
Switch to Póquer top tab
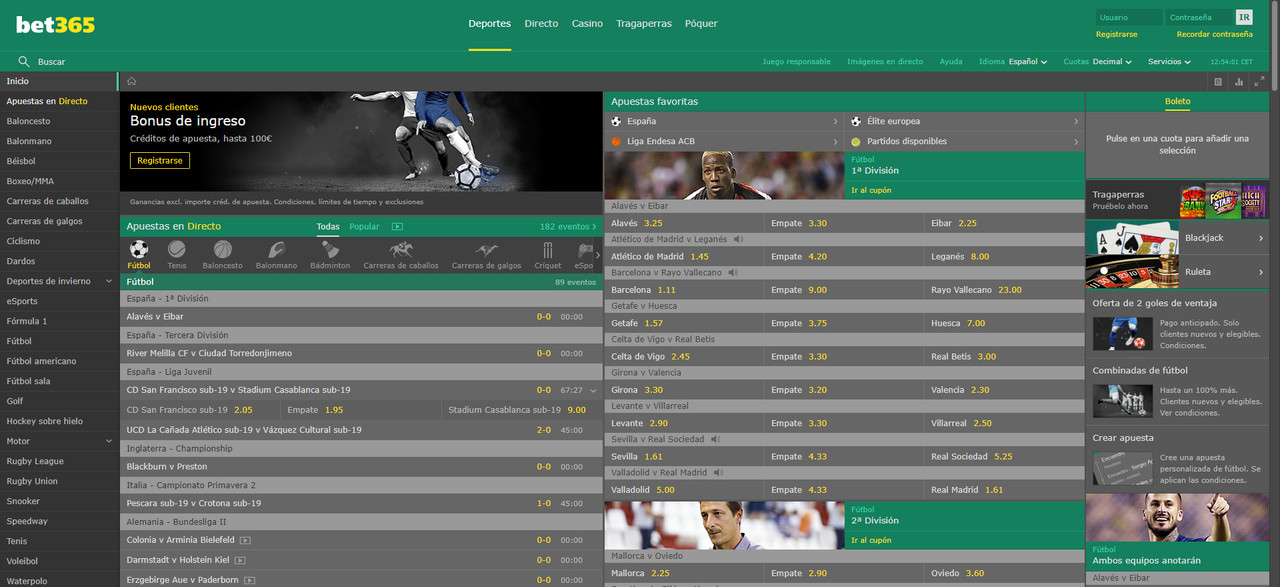(x=701, y=24)
